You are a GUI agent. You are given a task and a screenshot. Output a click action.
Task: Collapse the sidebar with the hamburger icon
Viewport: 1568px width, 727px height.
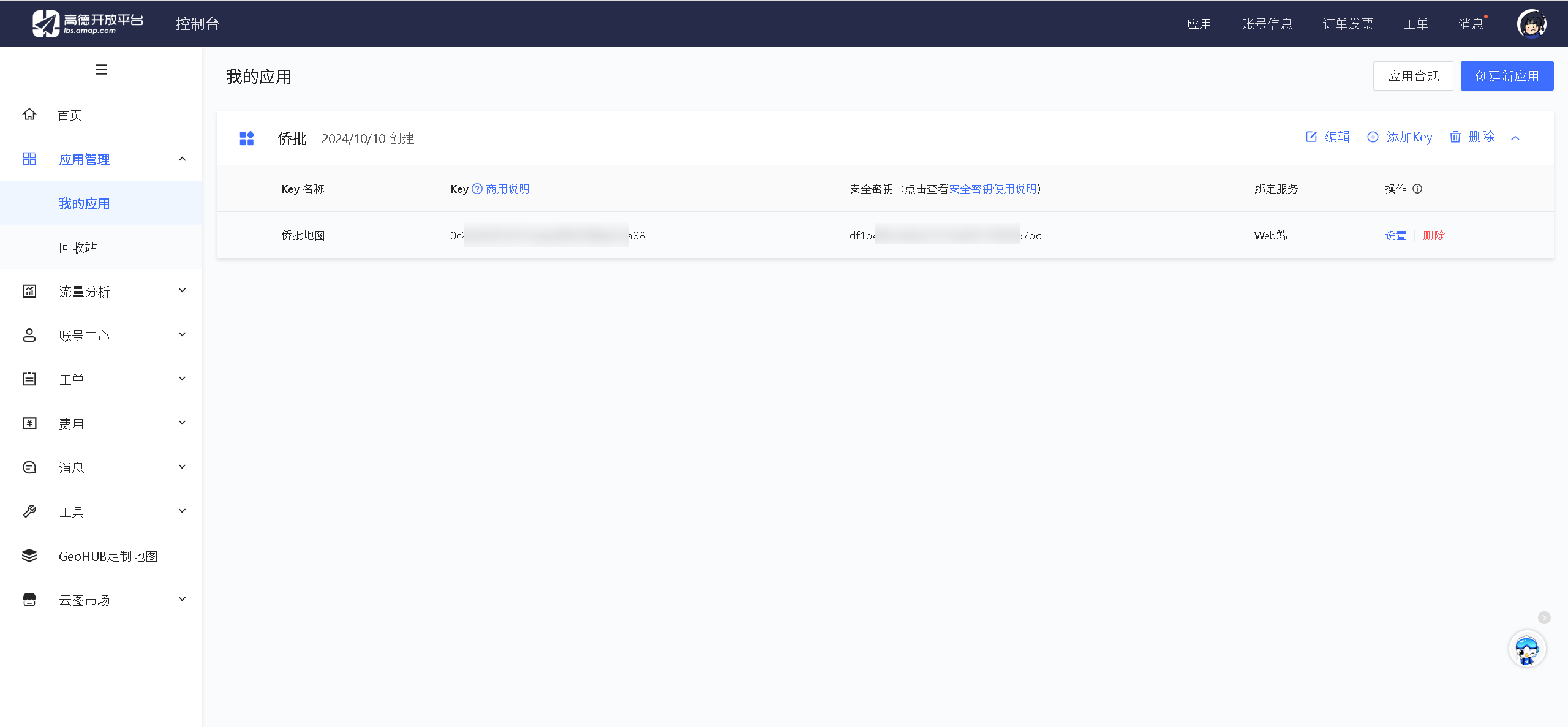click(x=101, y=69)
